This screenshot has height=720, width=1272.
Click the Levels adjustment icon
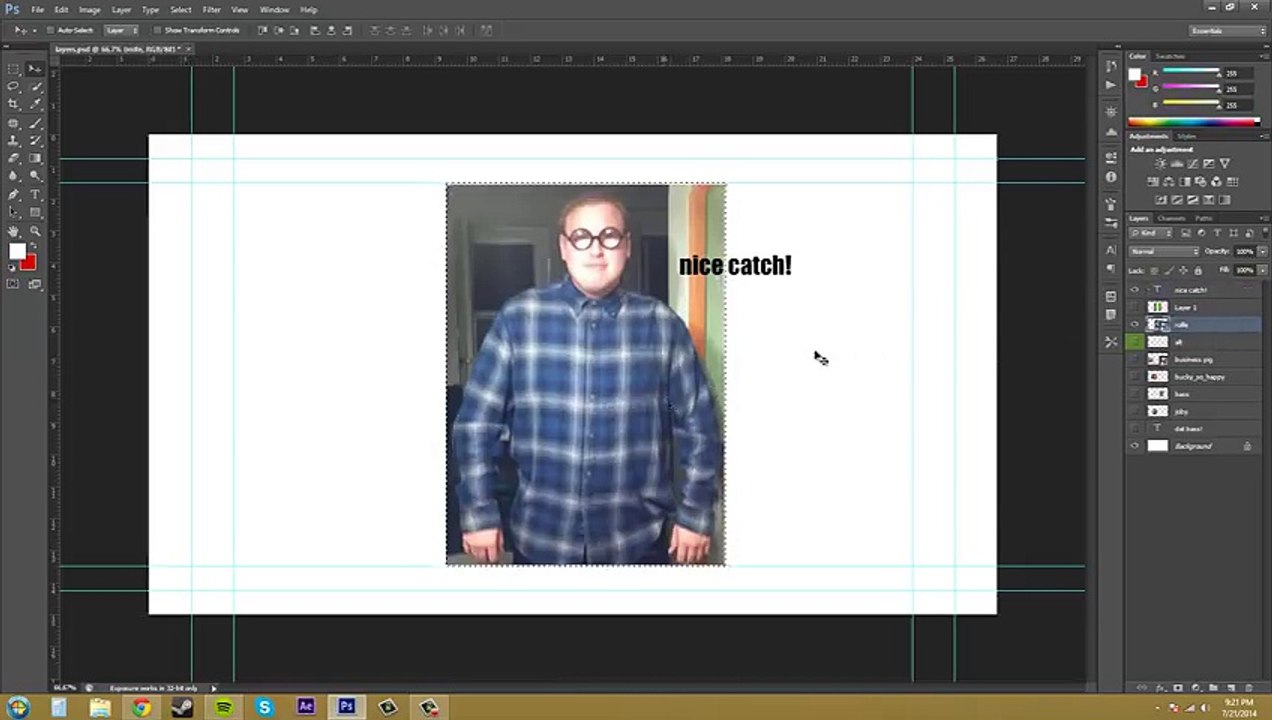pyautogui.click(x=1176, y=164)
